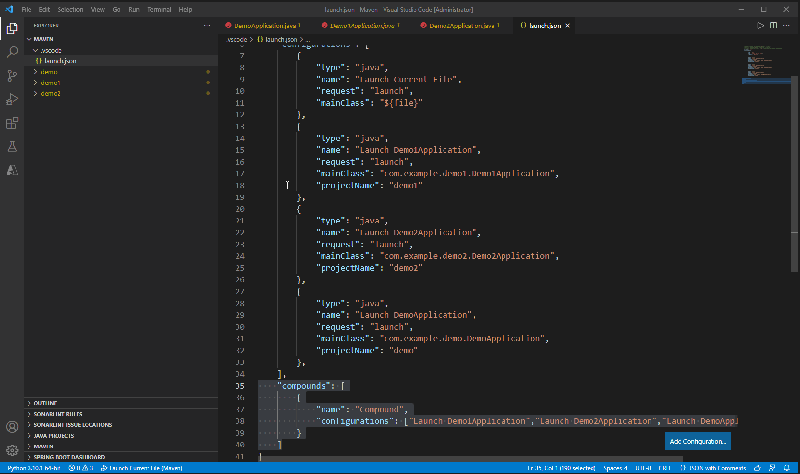Expand the demo2 folder
The height and width of the screenshot is (474, 800).
121,93
